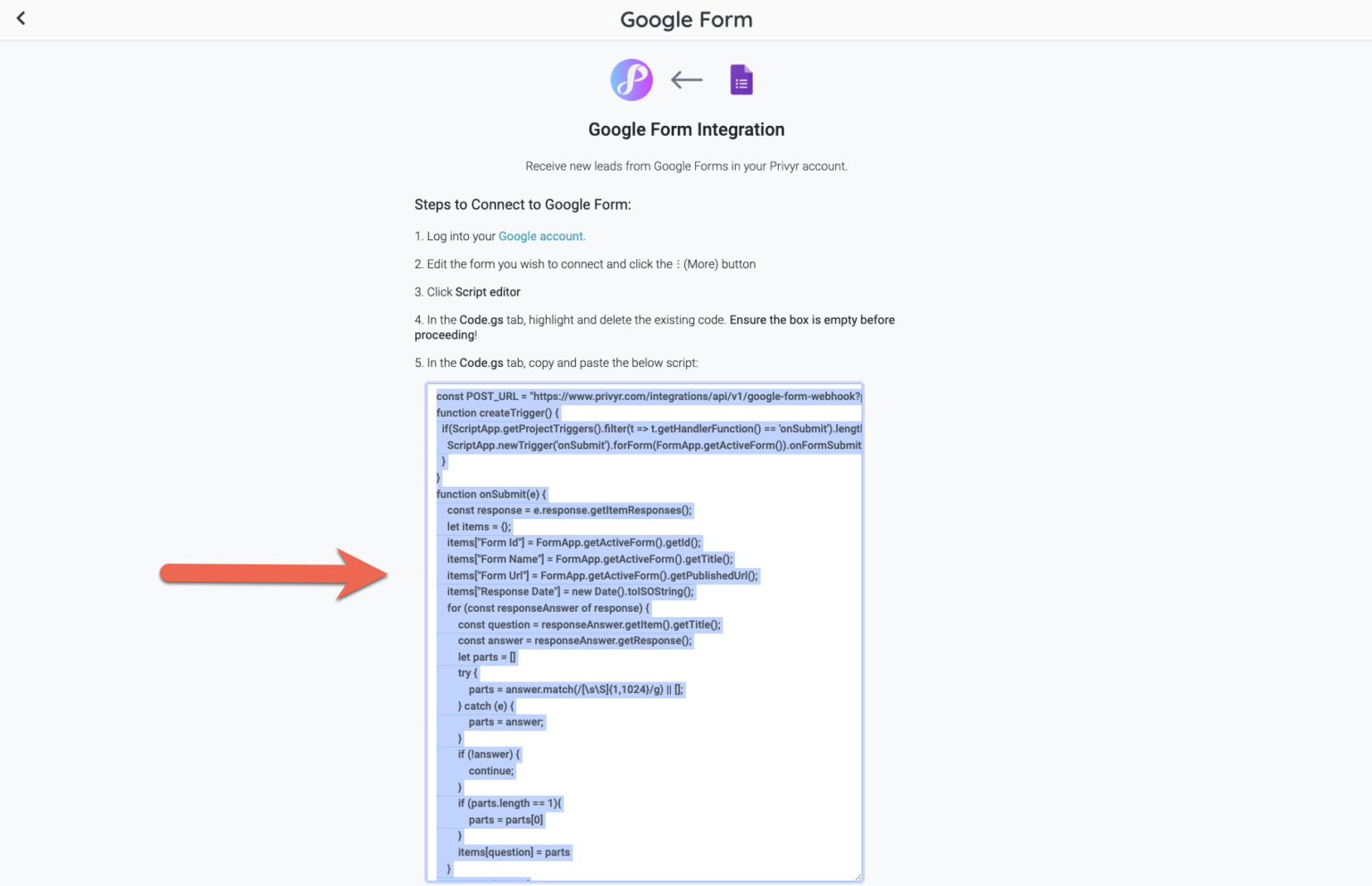This screenshot has width=1372, height=886.
Task: Click the highlighted createTrigger function line
Action: pos(497,412)
